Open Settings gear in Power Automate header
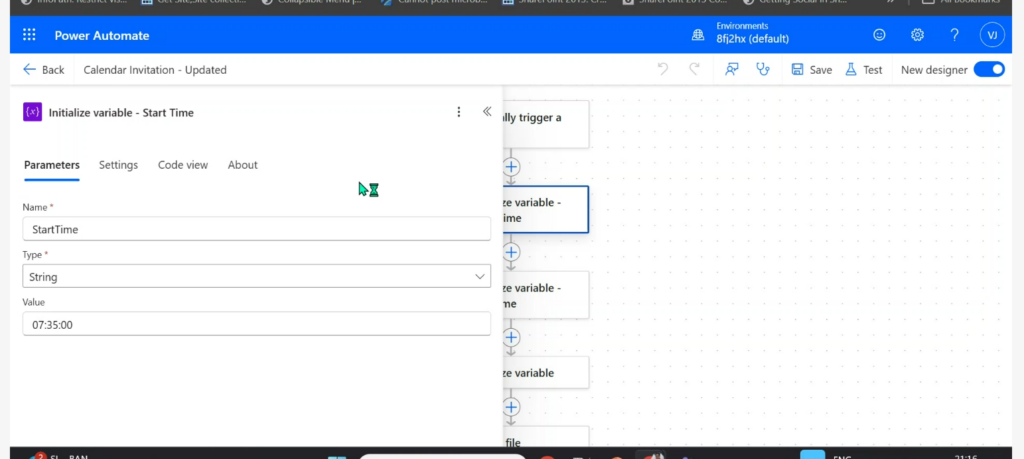This screenshot has width=1024, height=459. 918,35
